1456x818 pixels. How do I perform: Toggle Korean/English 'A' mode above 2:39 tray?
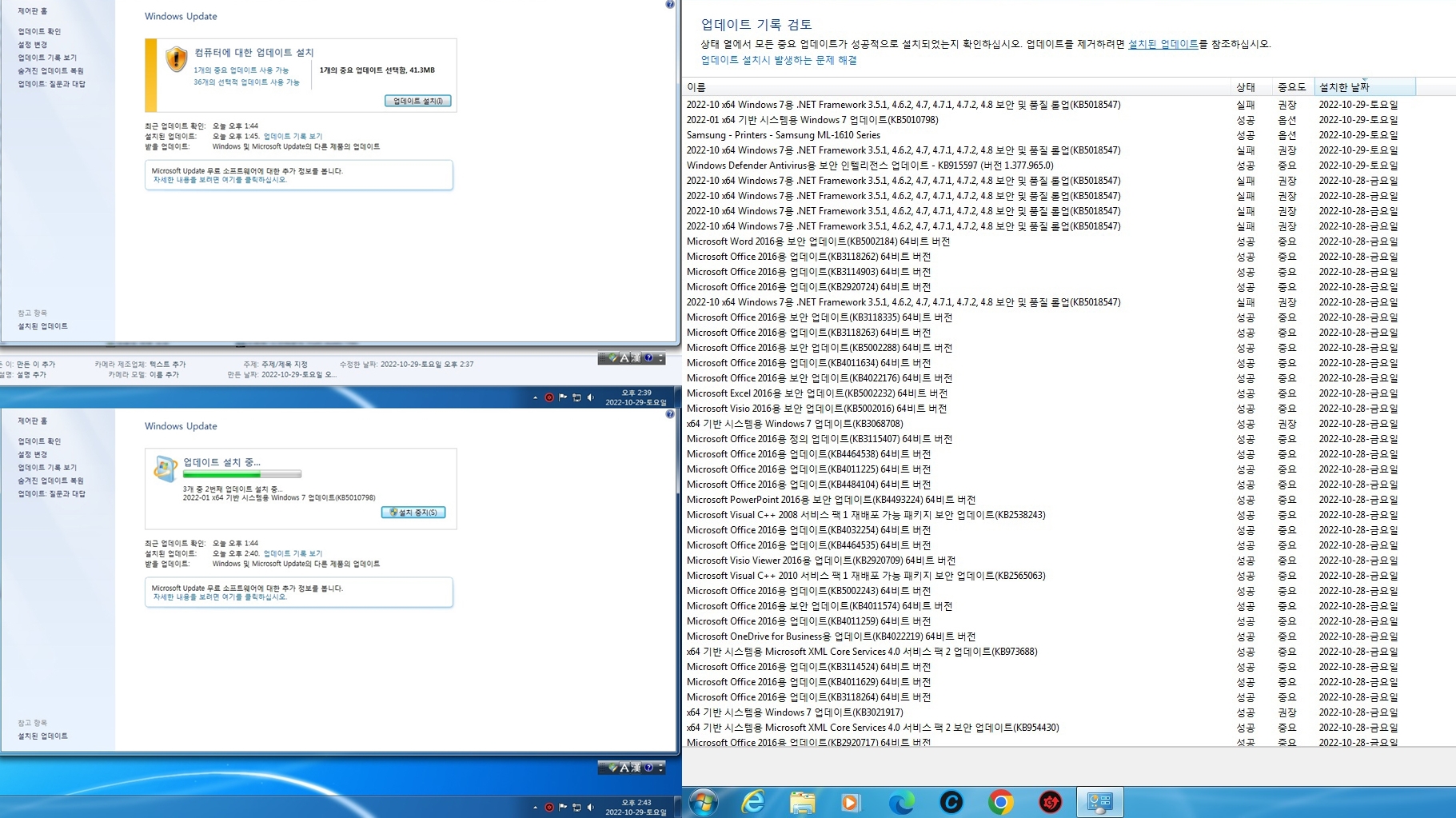click(x=624, y=358)
